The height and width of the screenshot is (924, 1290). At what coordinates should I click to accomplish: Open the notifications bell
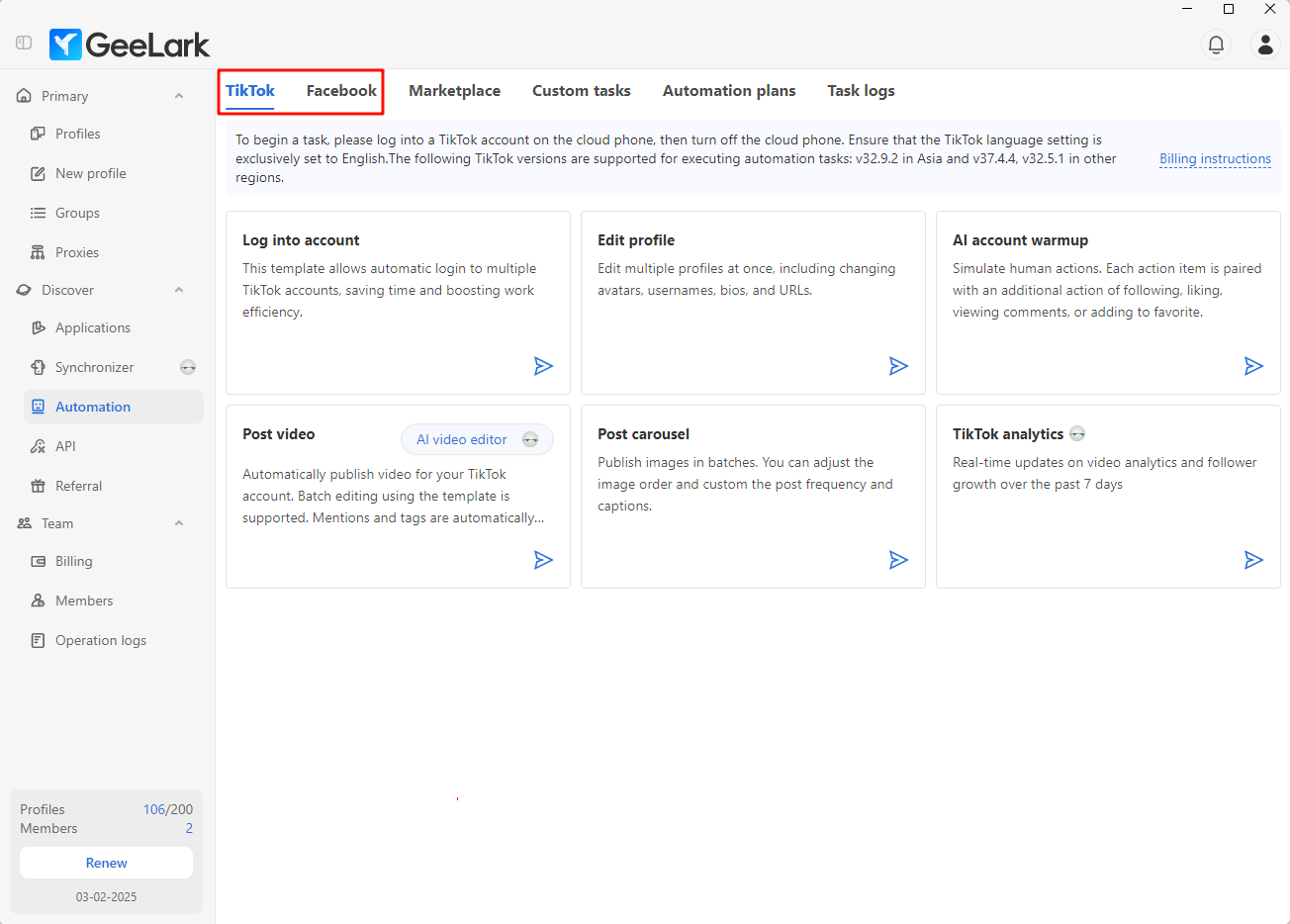(x=1216, y=45)
